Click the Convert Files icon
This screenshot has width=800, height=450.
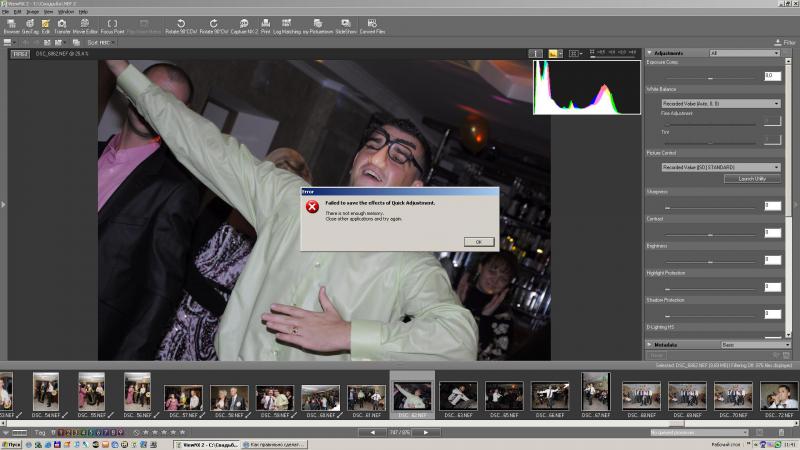coord(372,27)
